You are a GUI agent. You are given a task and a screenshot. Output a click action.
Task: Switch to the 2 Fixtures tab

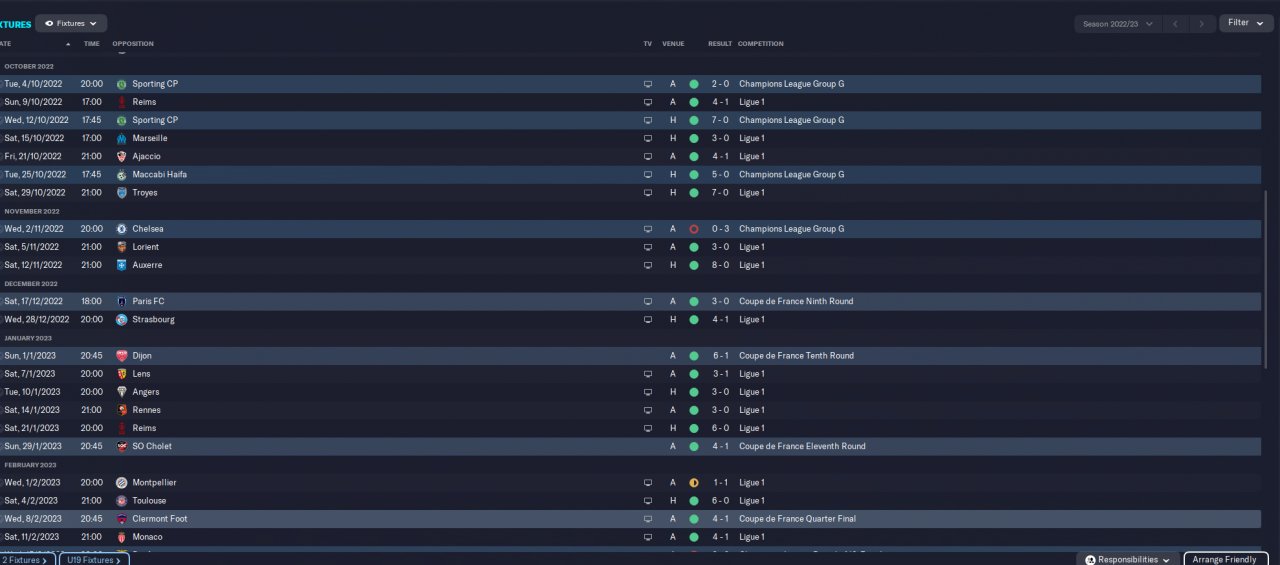[x=27, y=560]
